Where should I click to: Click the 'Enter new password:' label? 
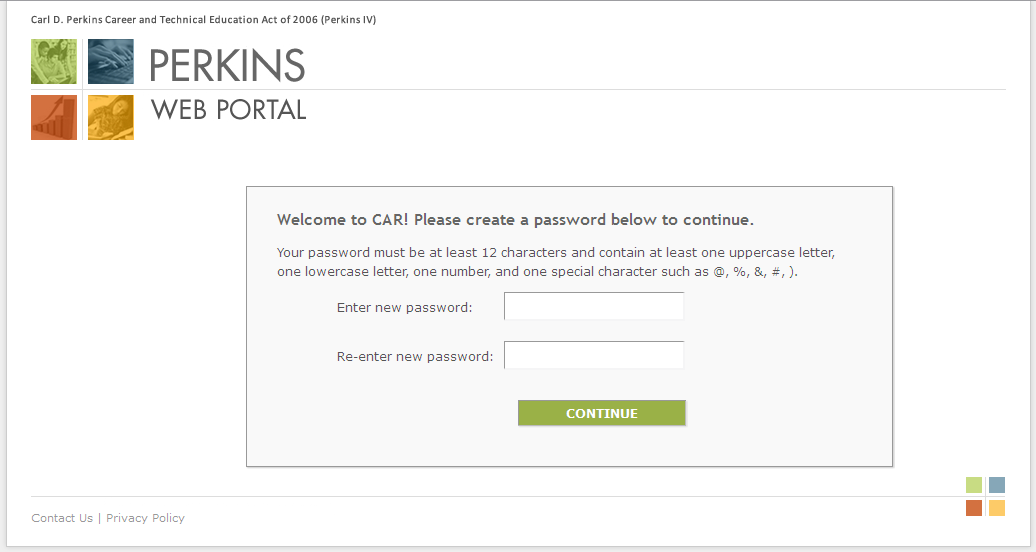[404, 307]
